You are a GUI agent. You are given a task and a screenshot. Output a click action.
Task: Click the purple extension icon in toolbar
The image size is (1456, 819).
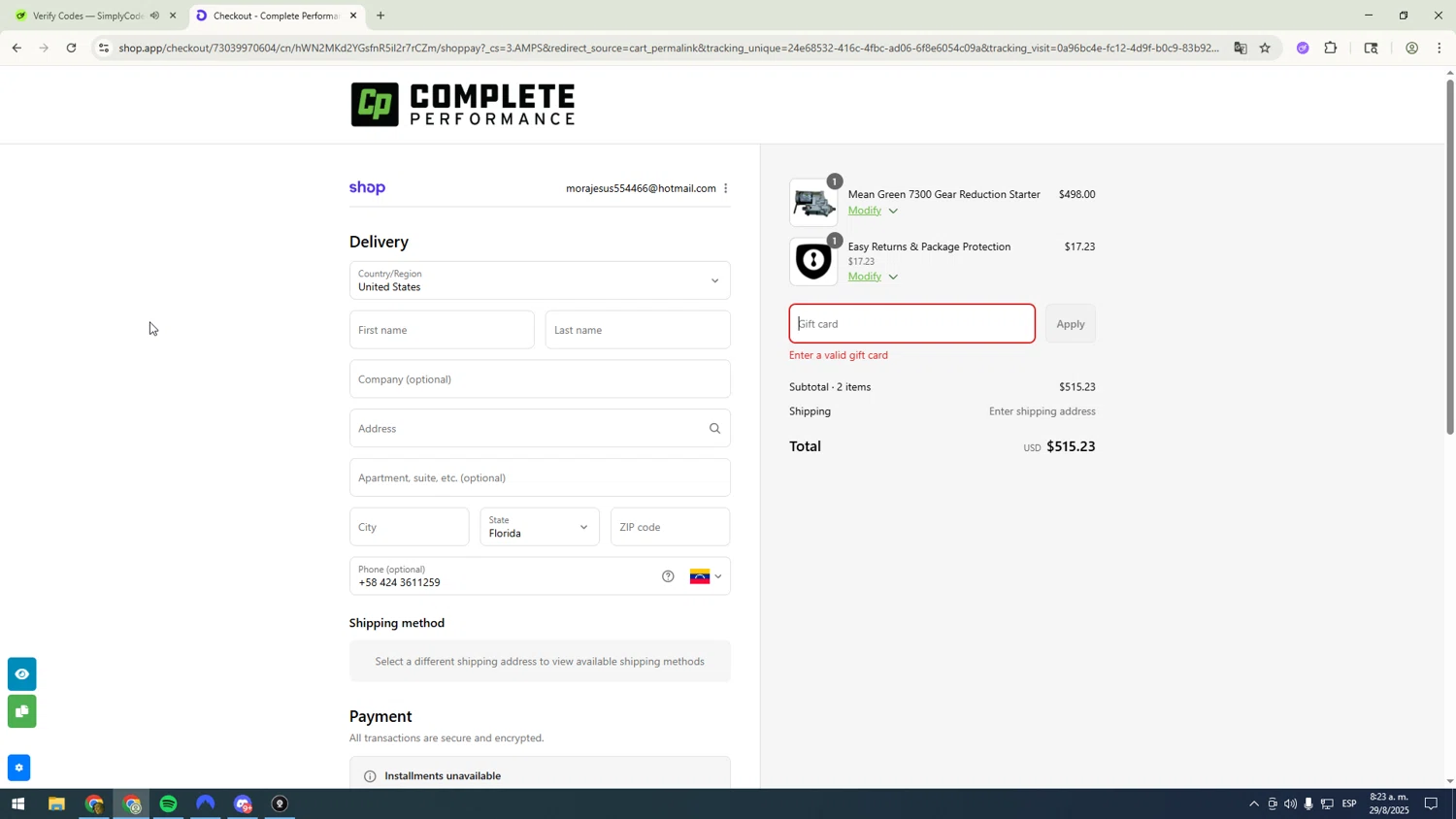1303,48
